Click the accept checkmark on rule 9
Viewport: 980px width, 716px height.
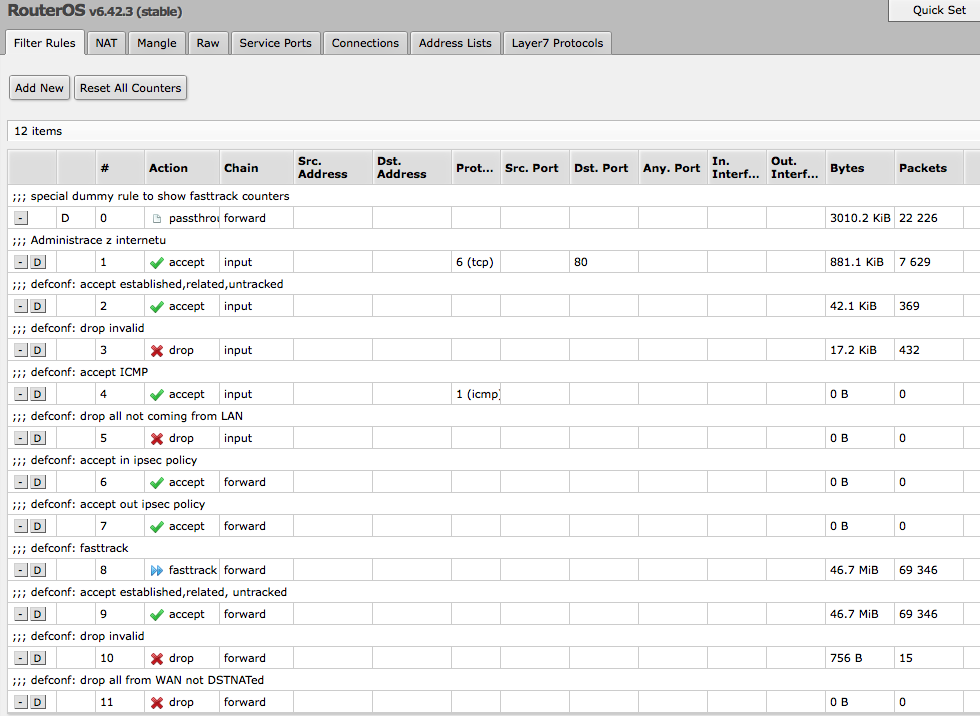[157, 615]
